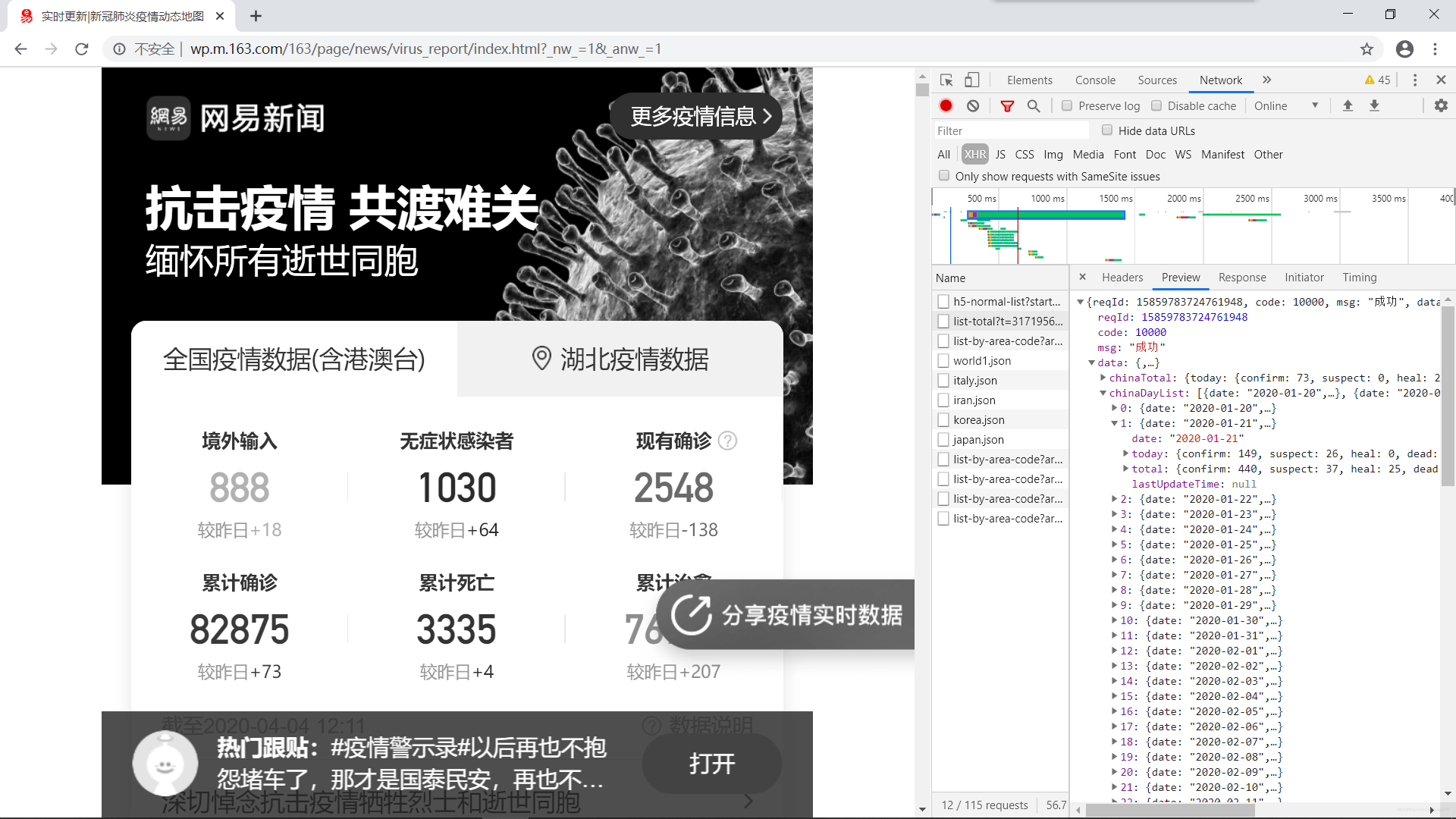Open the Response tab
This screenshot has width=1456, height=819.
point(1242,278)
